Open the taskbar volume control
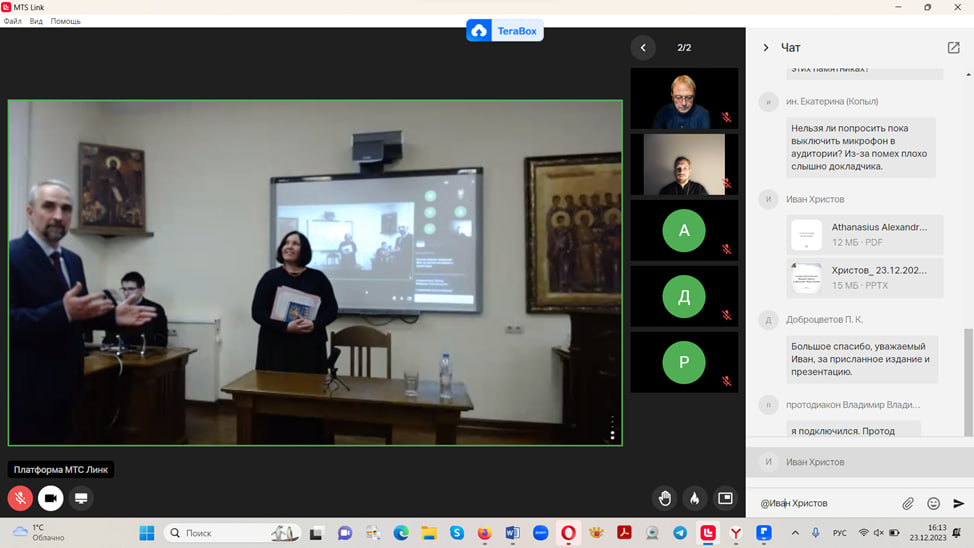Viewport: 974px width, 548px height. click(x=878, y=533)
